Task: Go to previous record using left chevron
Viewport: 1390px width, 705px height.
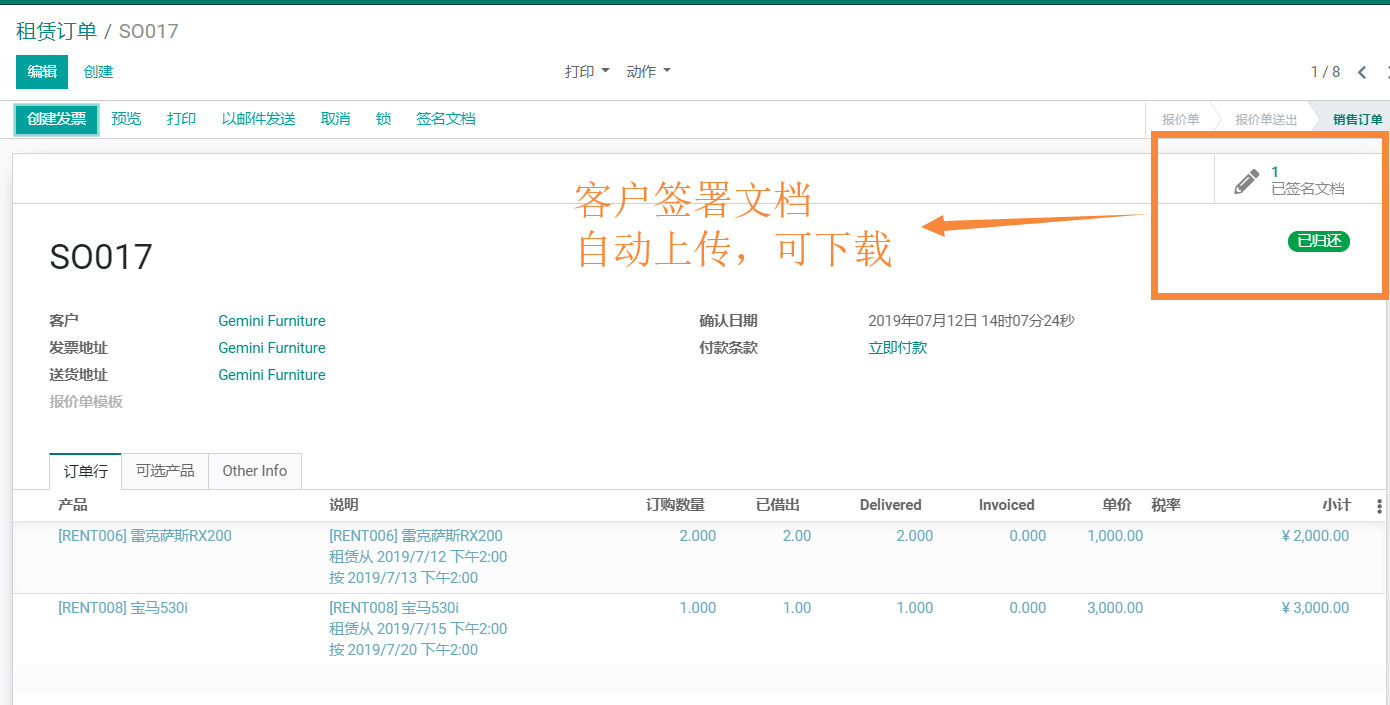Action: (1362, 72)
